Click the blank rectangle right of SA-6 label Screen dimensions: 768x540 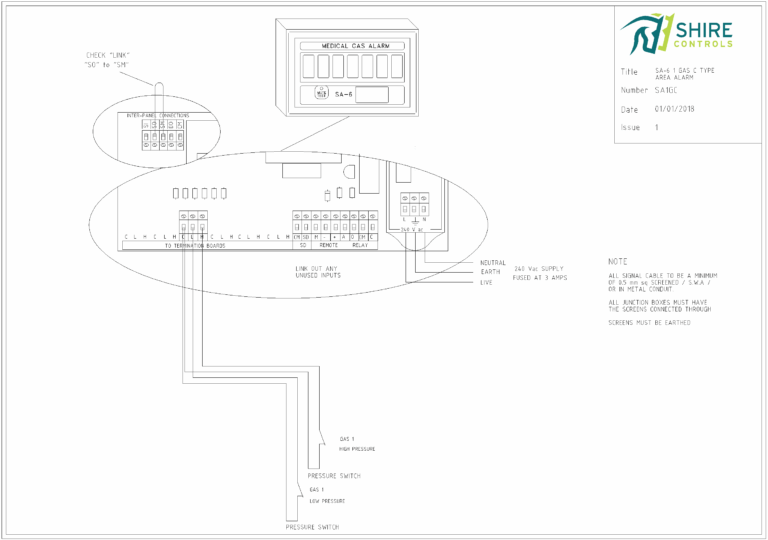coord(372,94)
